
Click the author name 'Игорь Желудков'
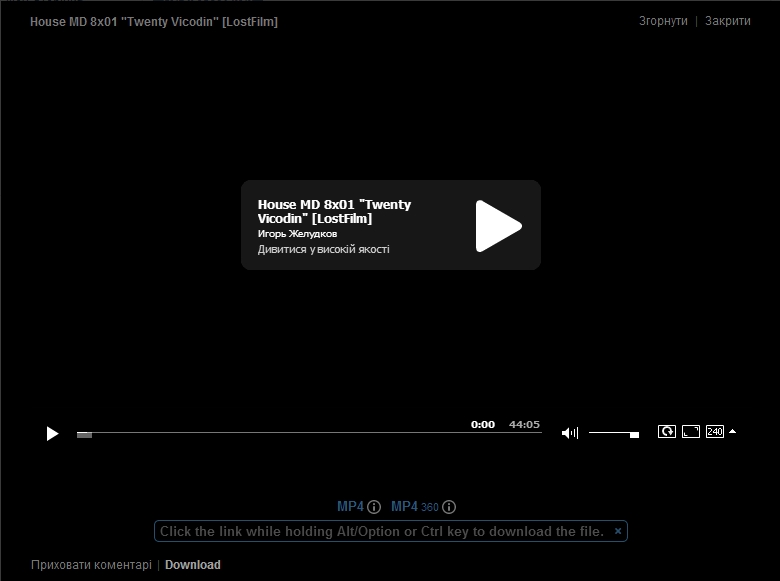(x=297, y=233)
